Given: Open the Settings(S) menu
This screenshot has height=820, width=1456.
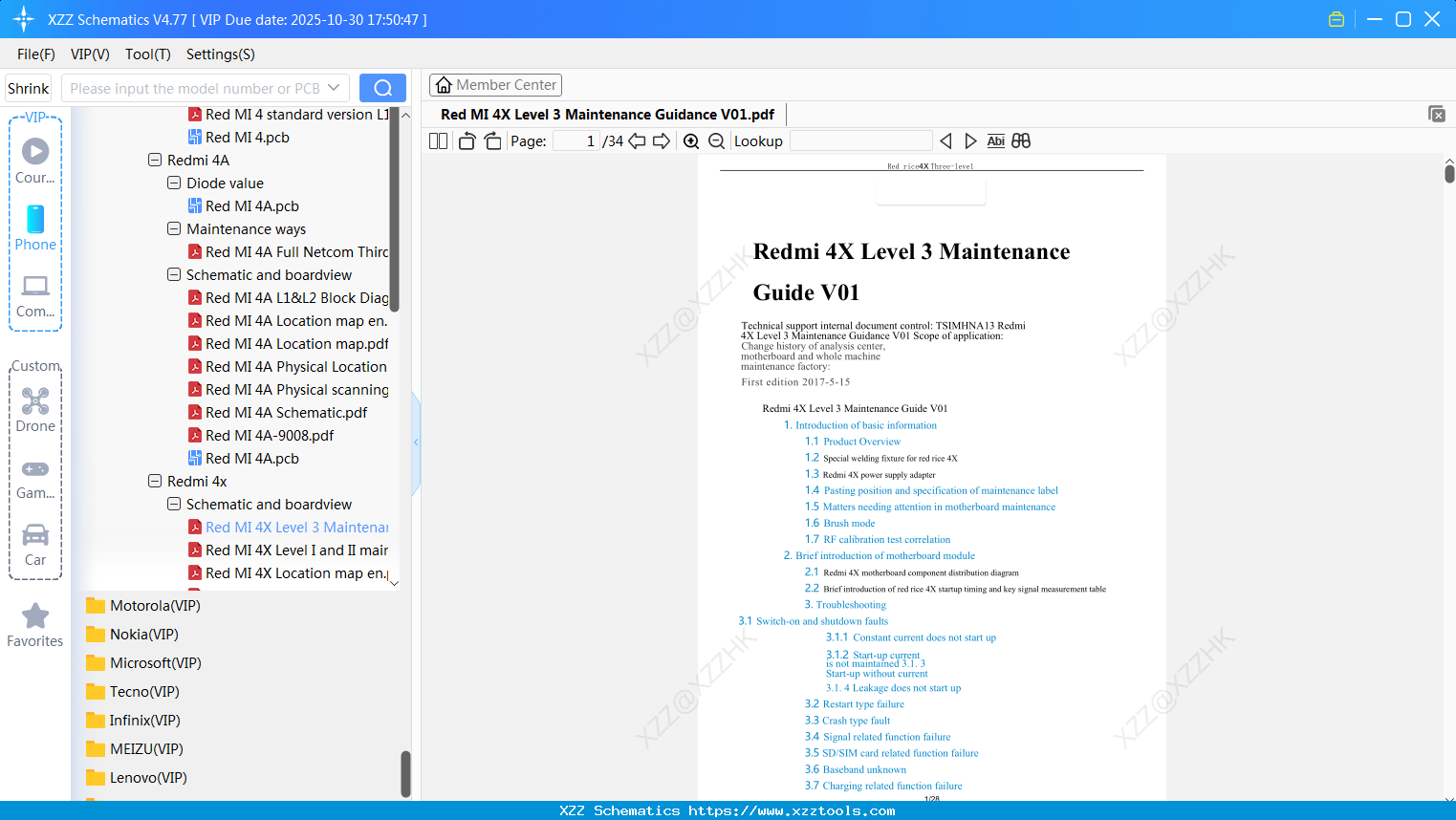Looking at the screenshot, I should (x=221, y=54).
